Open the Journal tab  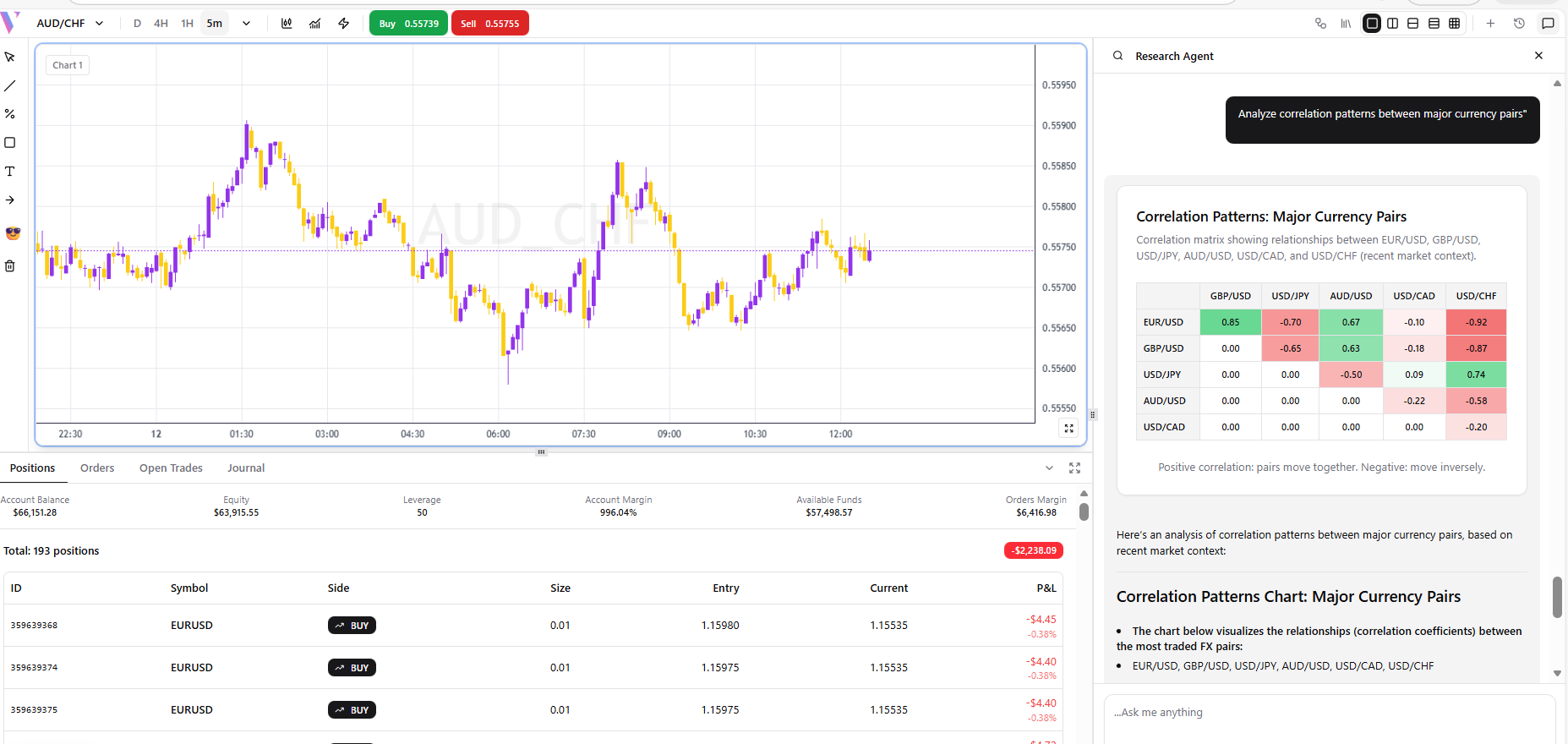pos(246,468)
